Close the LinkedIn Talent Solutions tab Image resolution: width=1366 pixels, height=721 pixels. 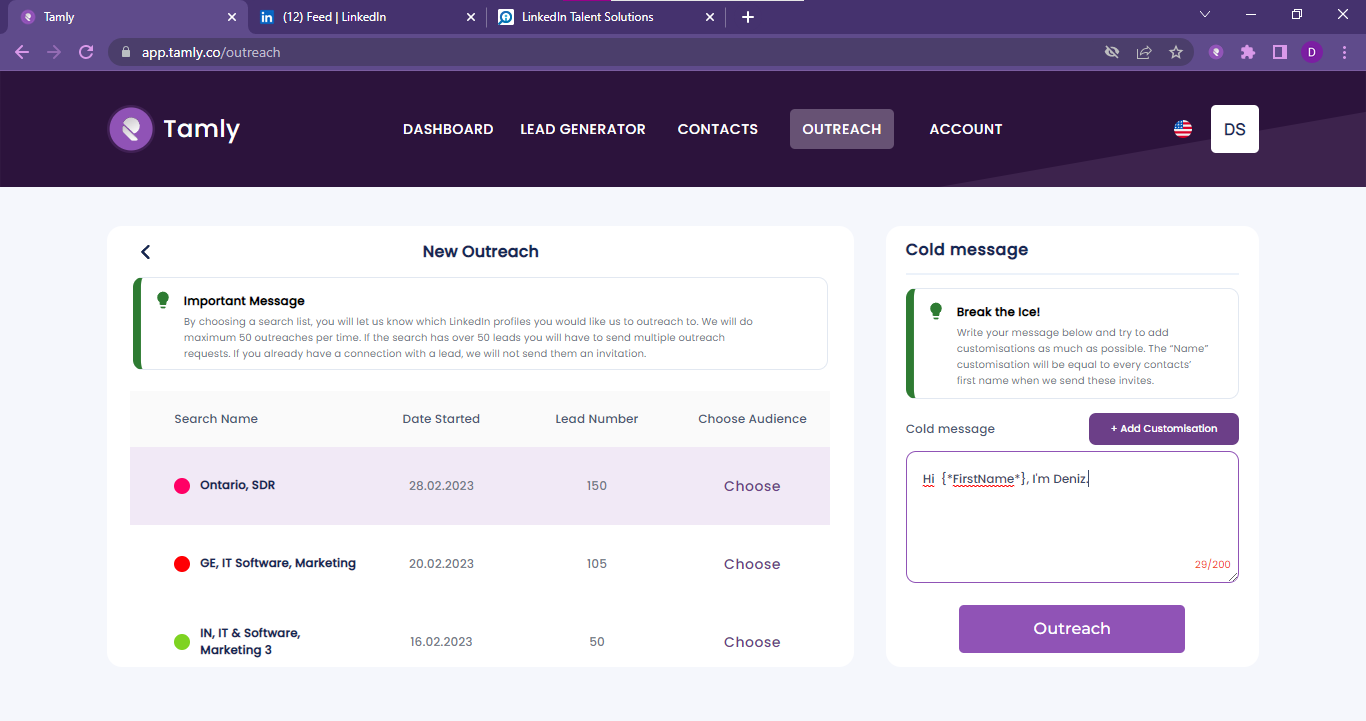click(x=710, y=17)
